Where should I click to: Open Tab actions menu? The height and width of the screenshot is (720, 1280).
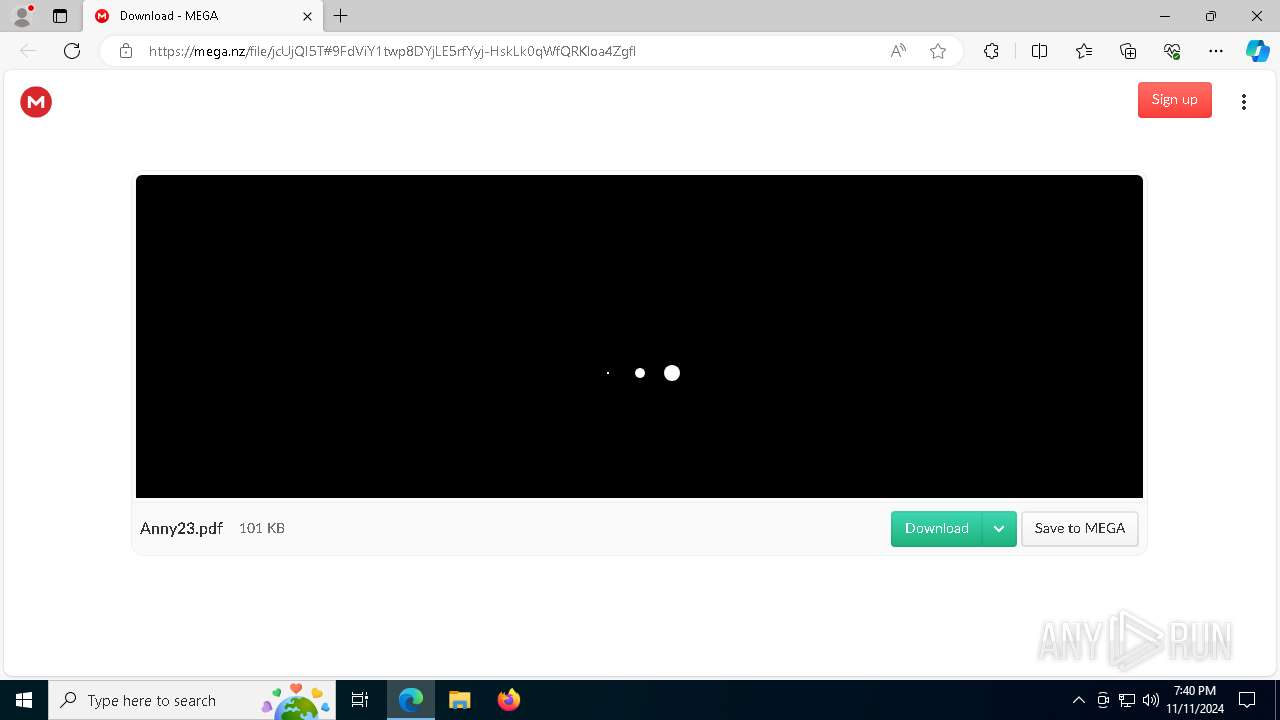pos(60,16)
